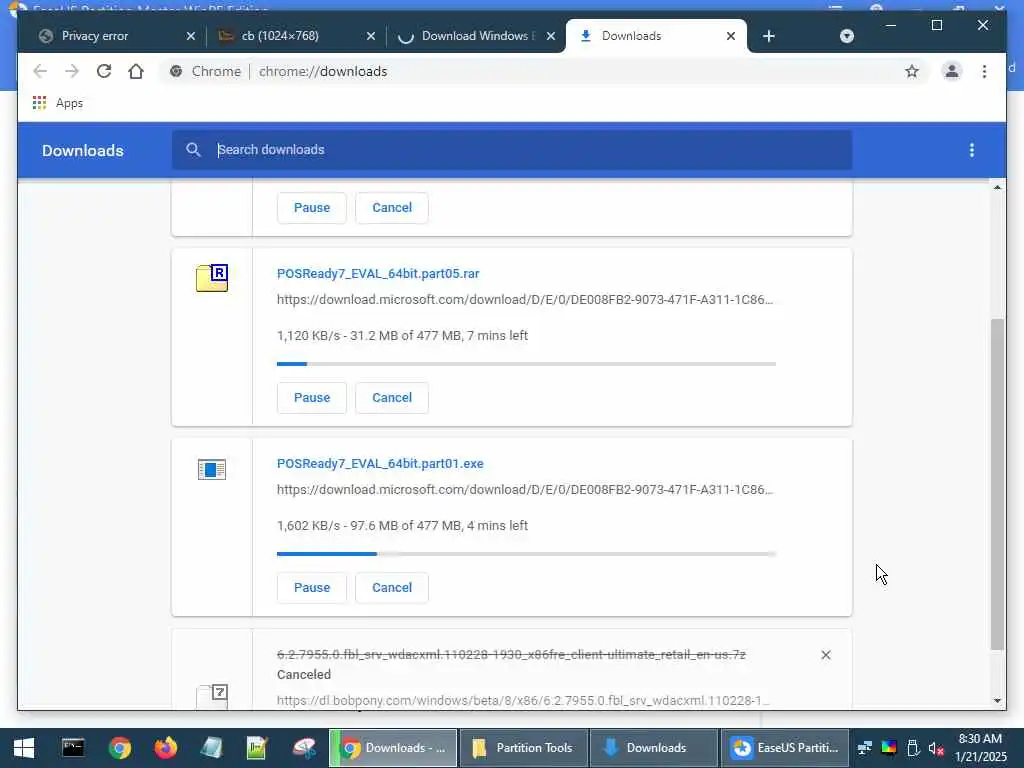1024x768 pixels.
Task: Close the Download Windows tab
Action: [x=551, y=36]
